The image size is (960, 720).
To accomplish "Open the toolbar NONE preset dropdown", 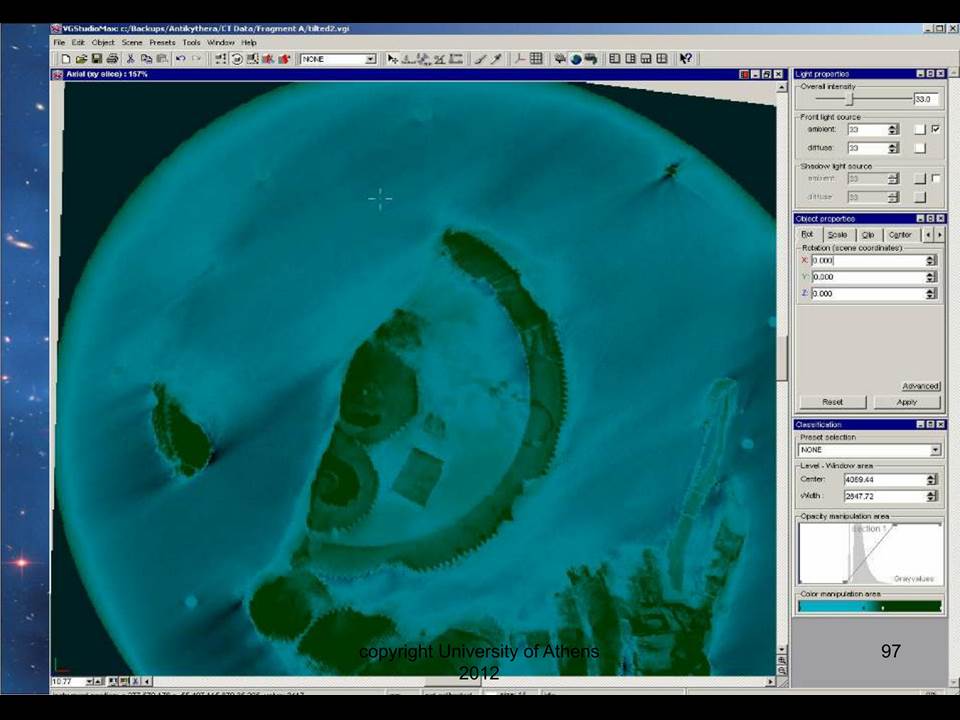I will (x=370, y=59).
